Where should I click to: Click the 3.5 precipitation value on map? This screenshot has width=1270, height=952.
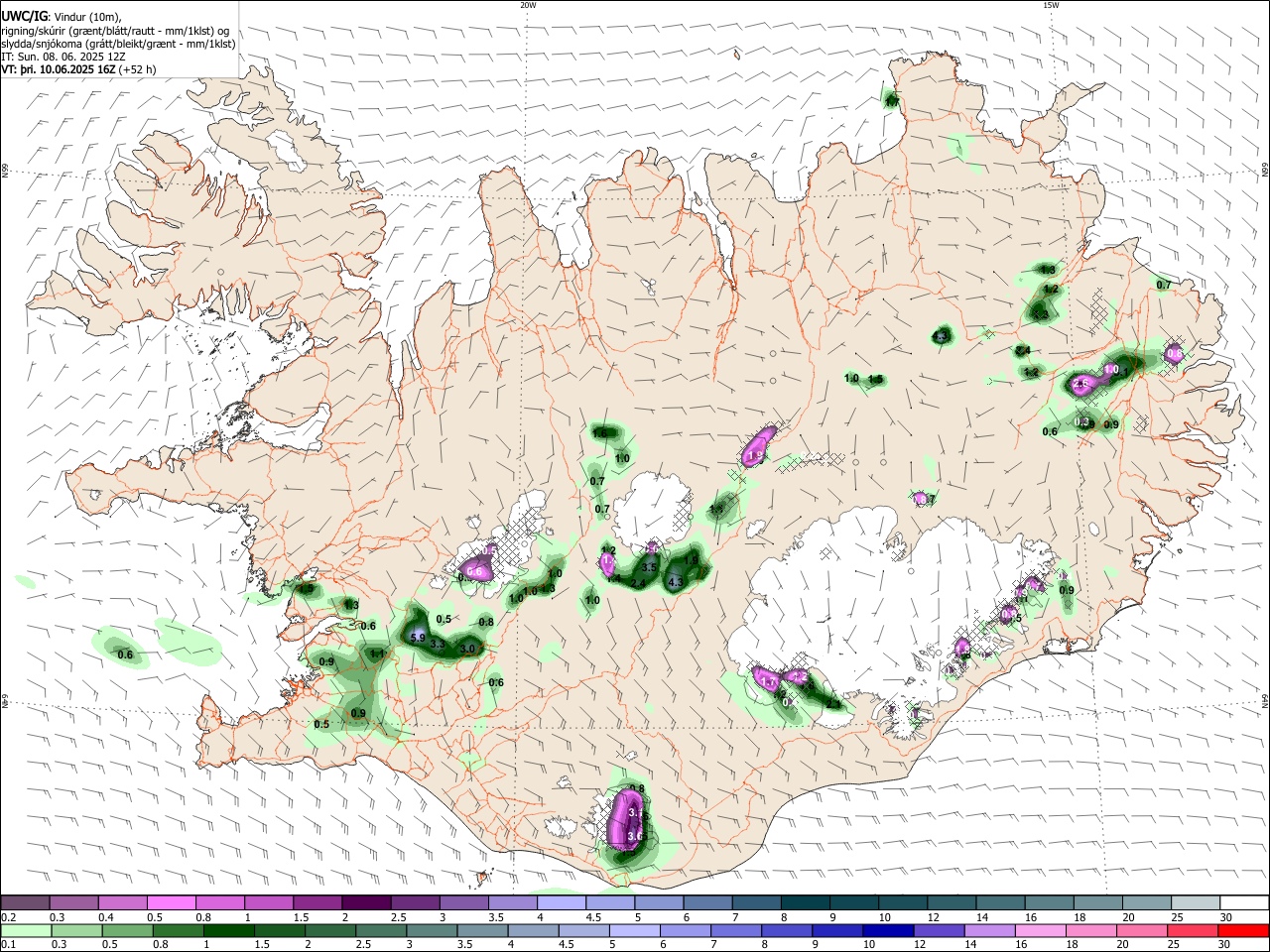point(650,567)
